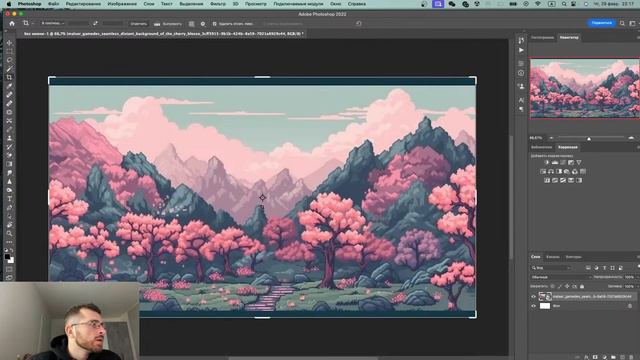Select the Hand tool

(9, 225)
